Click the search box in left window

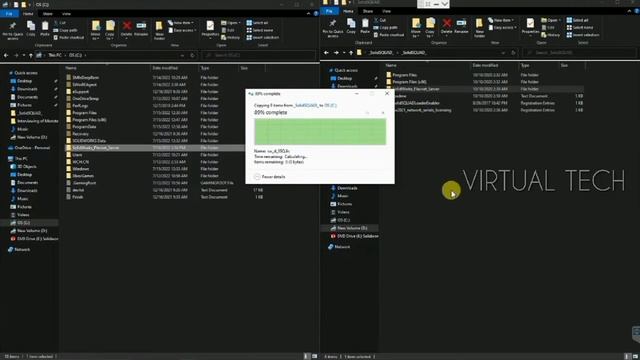coord(259,55)
